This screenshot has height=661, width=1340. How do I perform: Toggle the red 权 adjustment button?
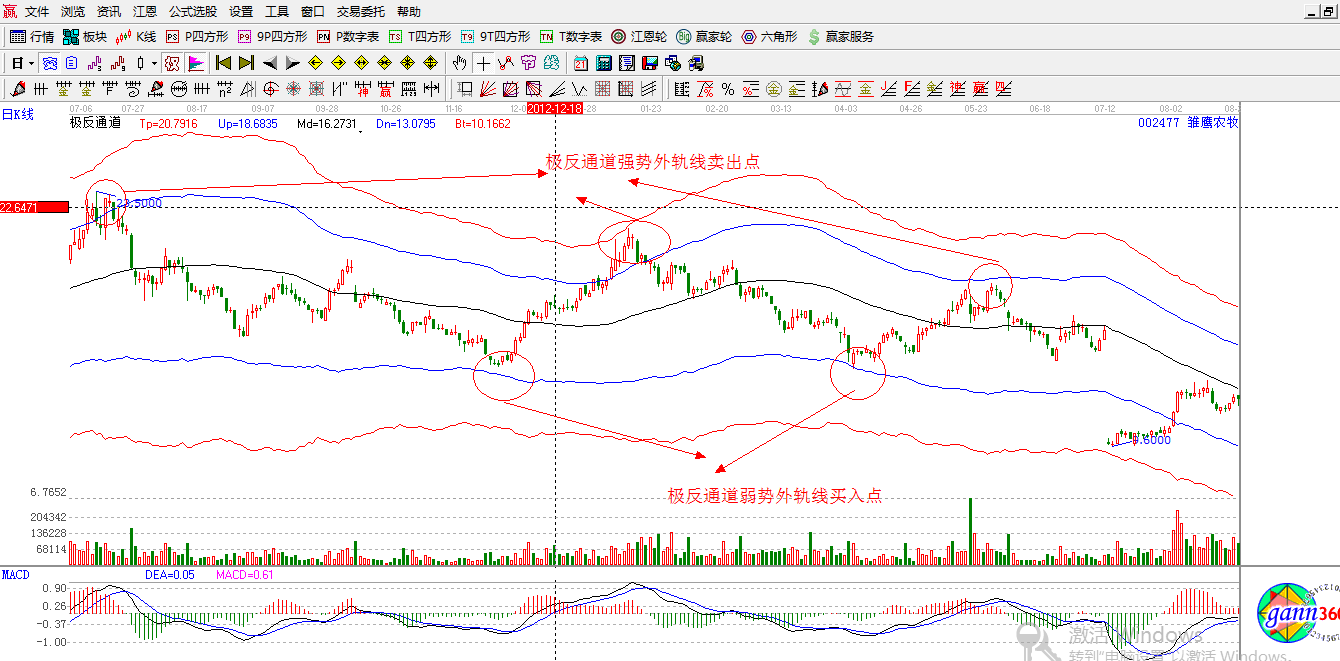pos(172,63)
